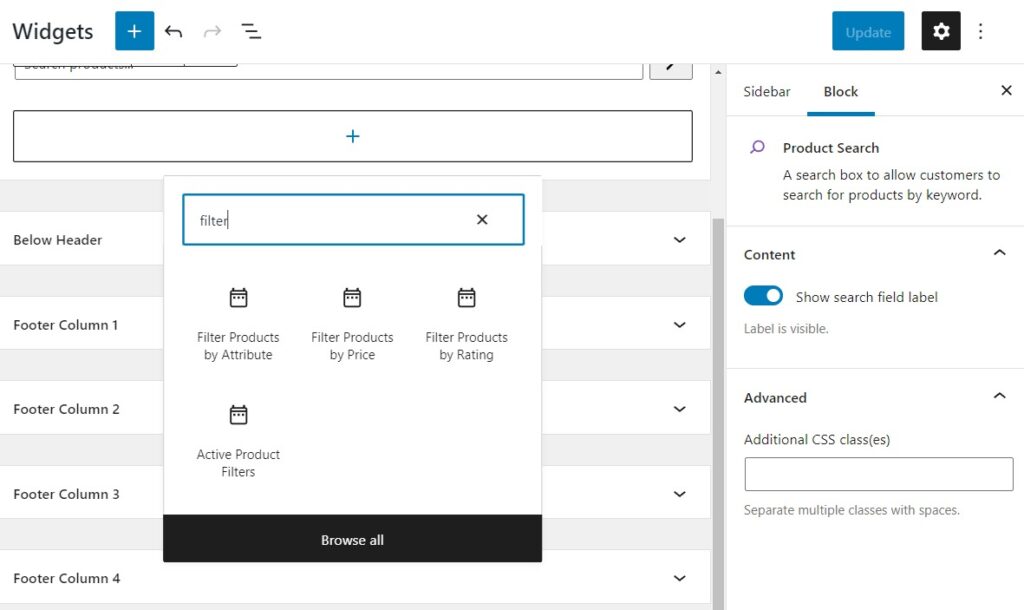Switch to the Block tab
1024x610 pixels.
pyautogui.click(x=840, y=91)
